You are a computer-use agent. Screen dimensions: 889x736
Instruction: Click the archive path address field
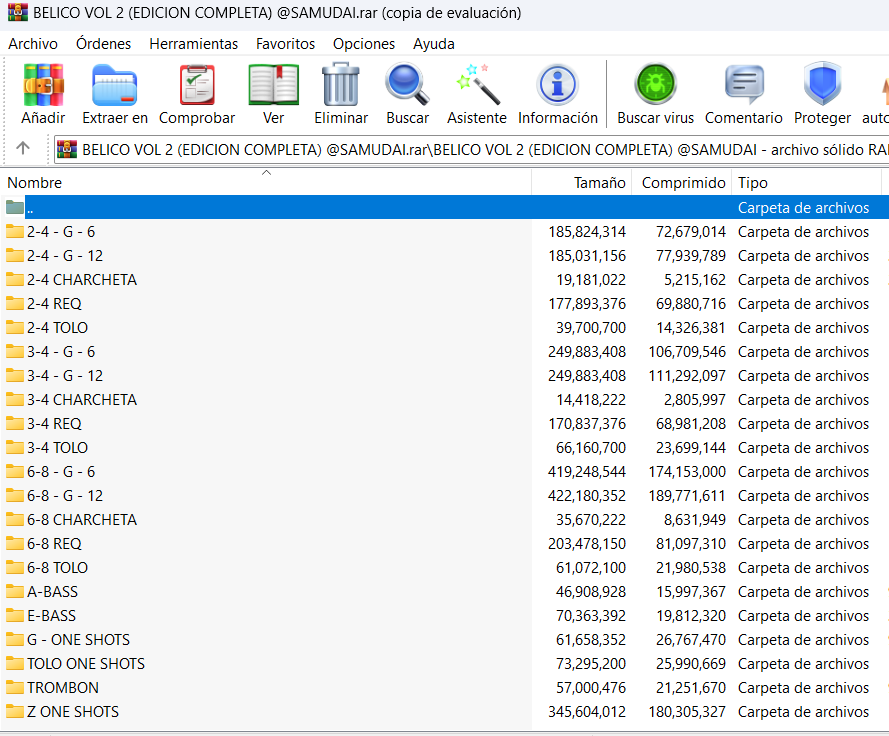472,149
